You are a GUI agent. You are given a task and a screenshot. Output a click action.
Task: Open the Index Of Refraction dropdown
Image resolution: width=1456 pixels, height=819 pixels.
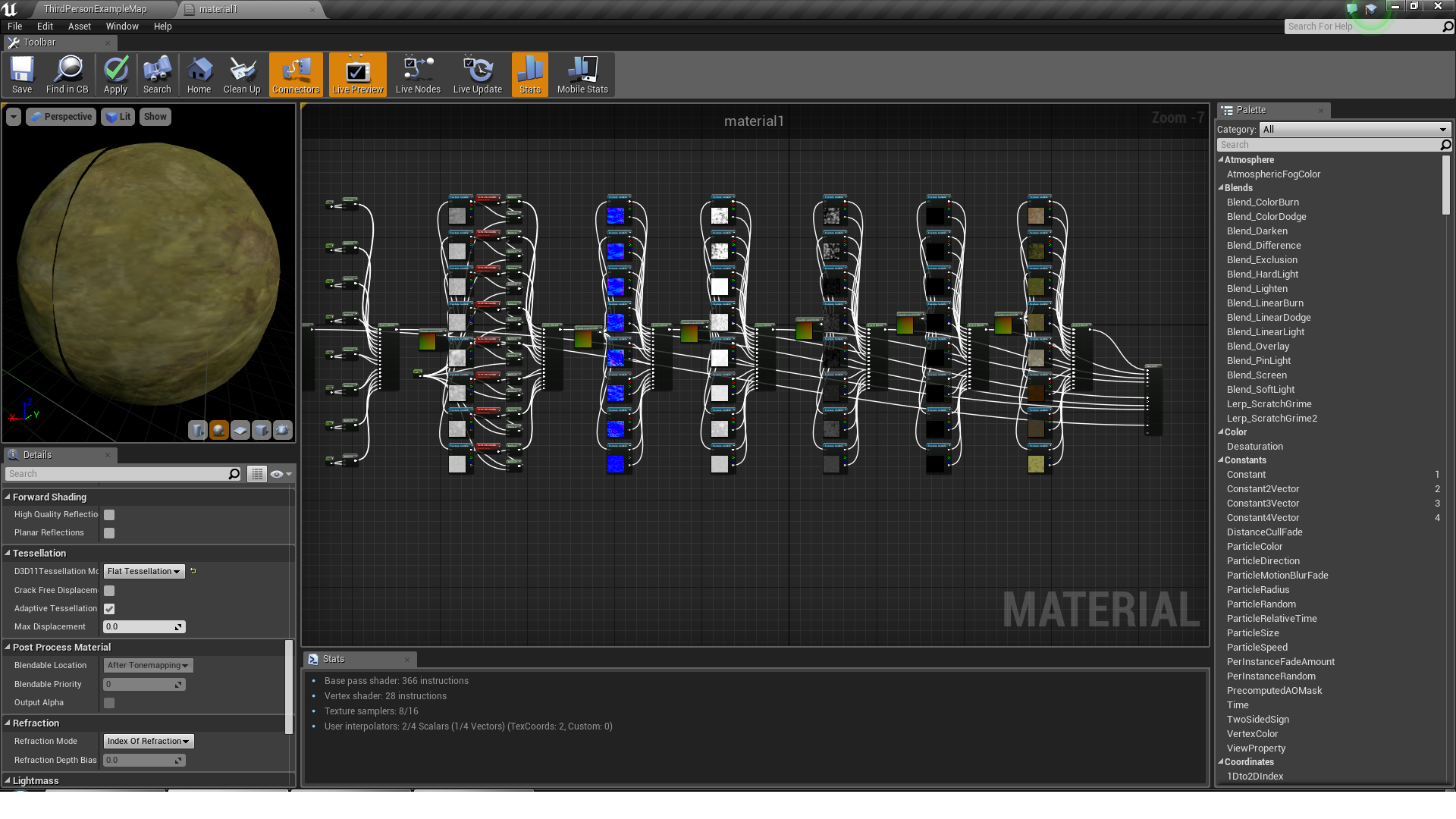point(149,742)
